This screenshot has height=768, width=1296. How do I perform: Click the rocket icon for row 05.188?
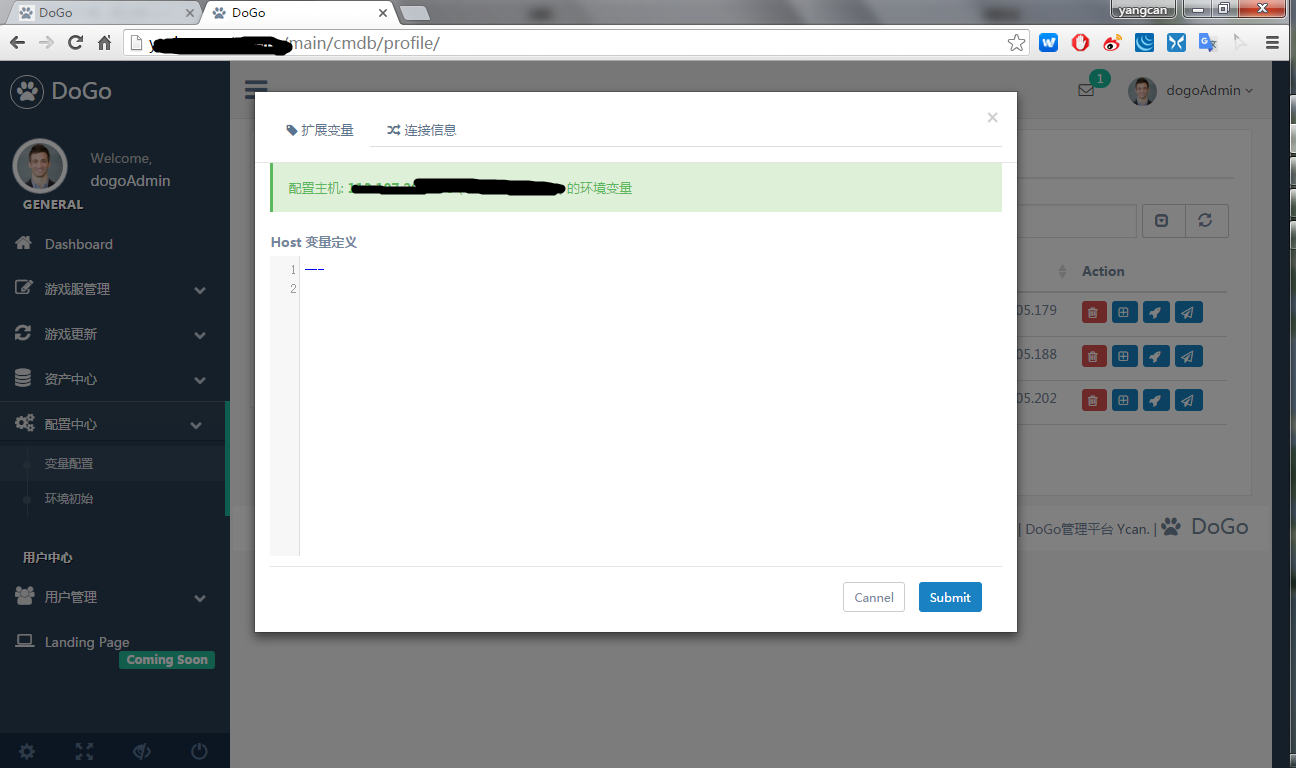tap(1155, 356)
